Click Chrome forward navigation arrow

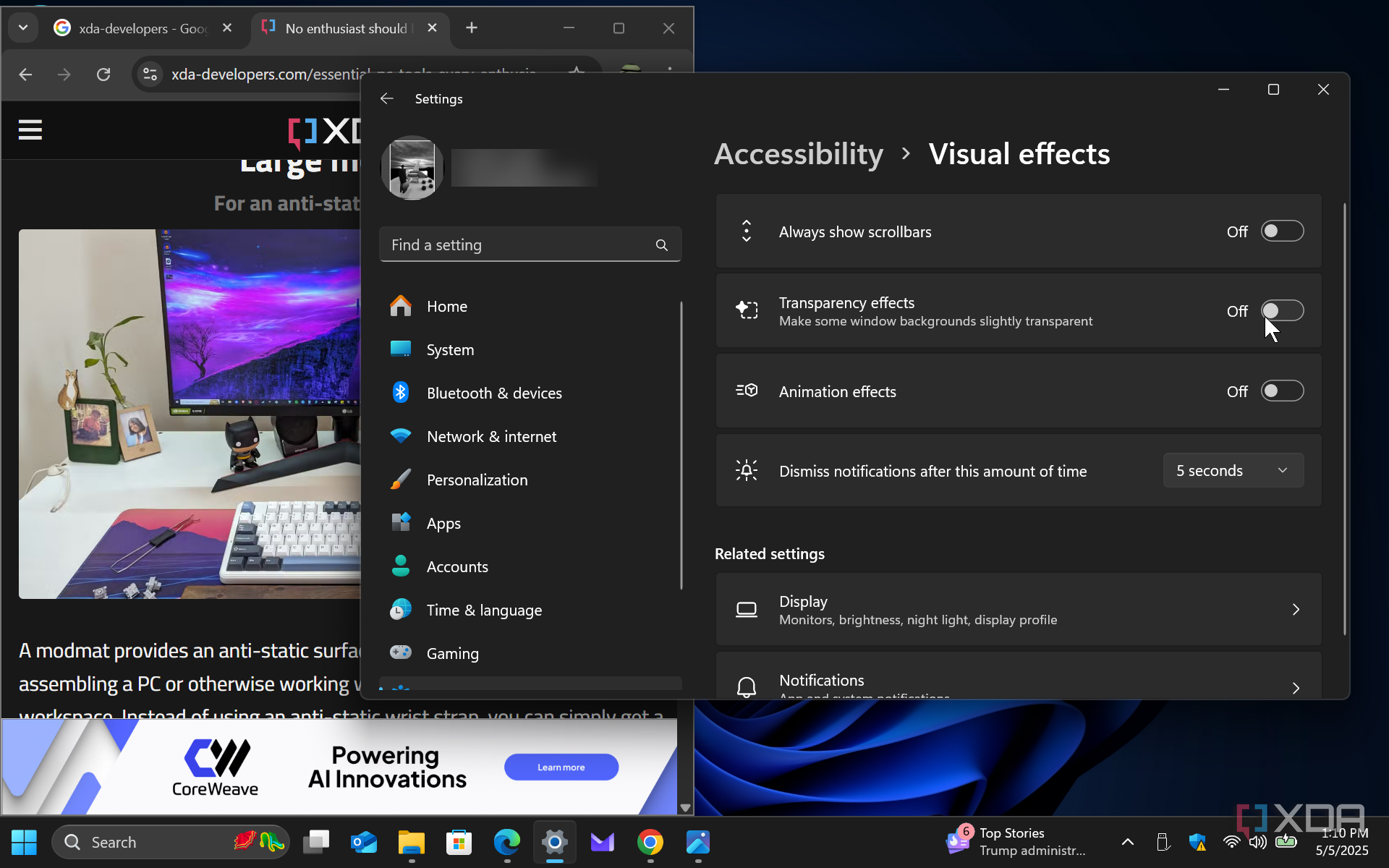[x=64, y=75]
